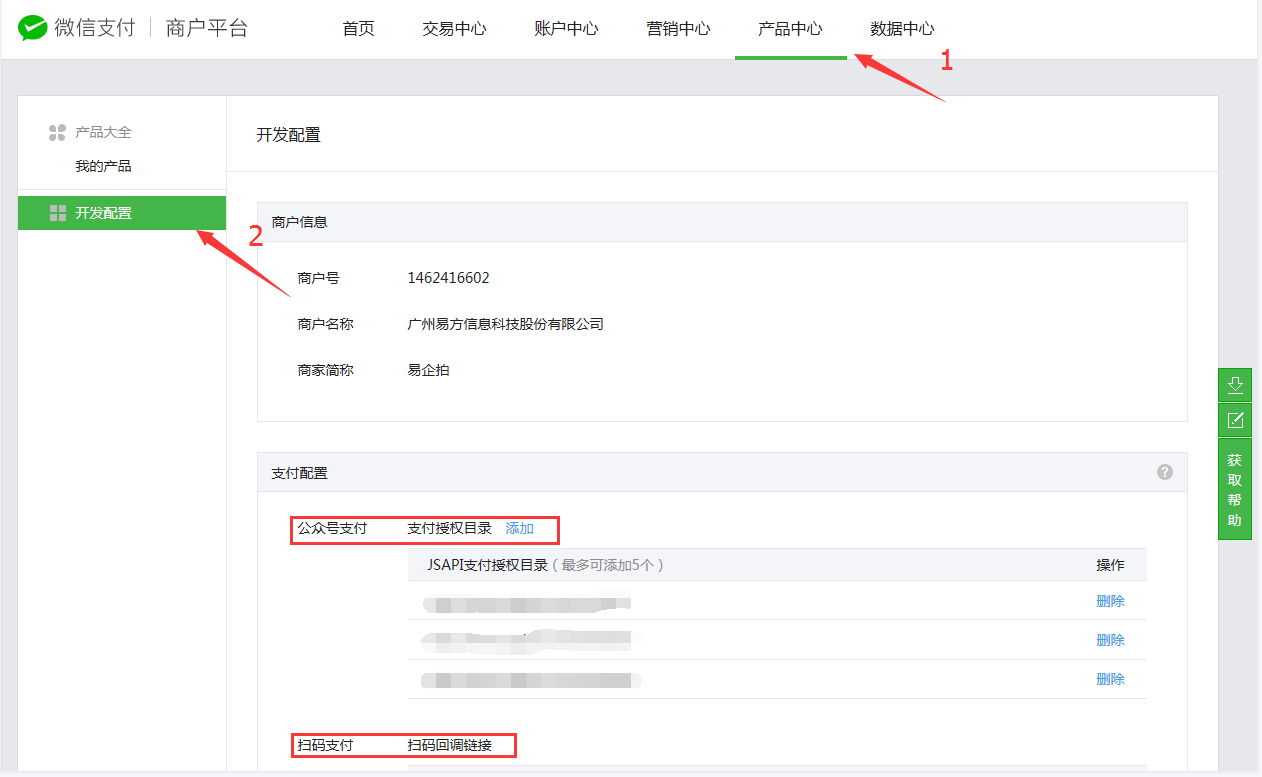This screenshot has width=1262, height=777.
Task: Click the third blurred directory entry
Action: coord(531,680)
